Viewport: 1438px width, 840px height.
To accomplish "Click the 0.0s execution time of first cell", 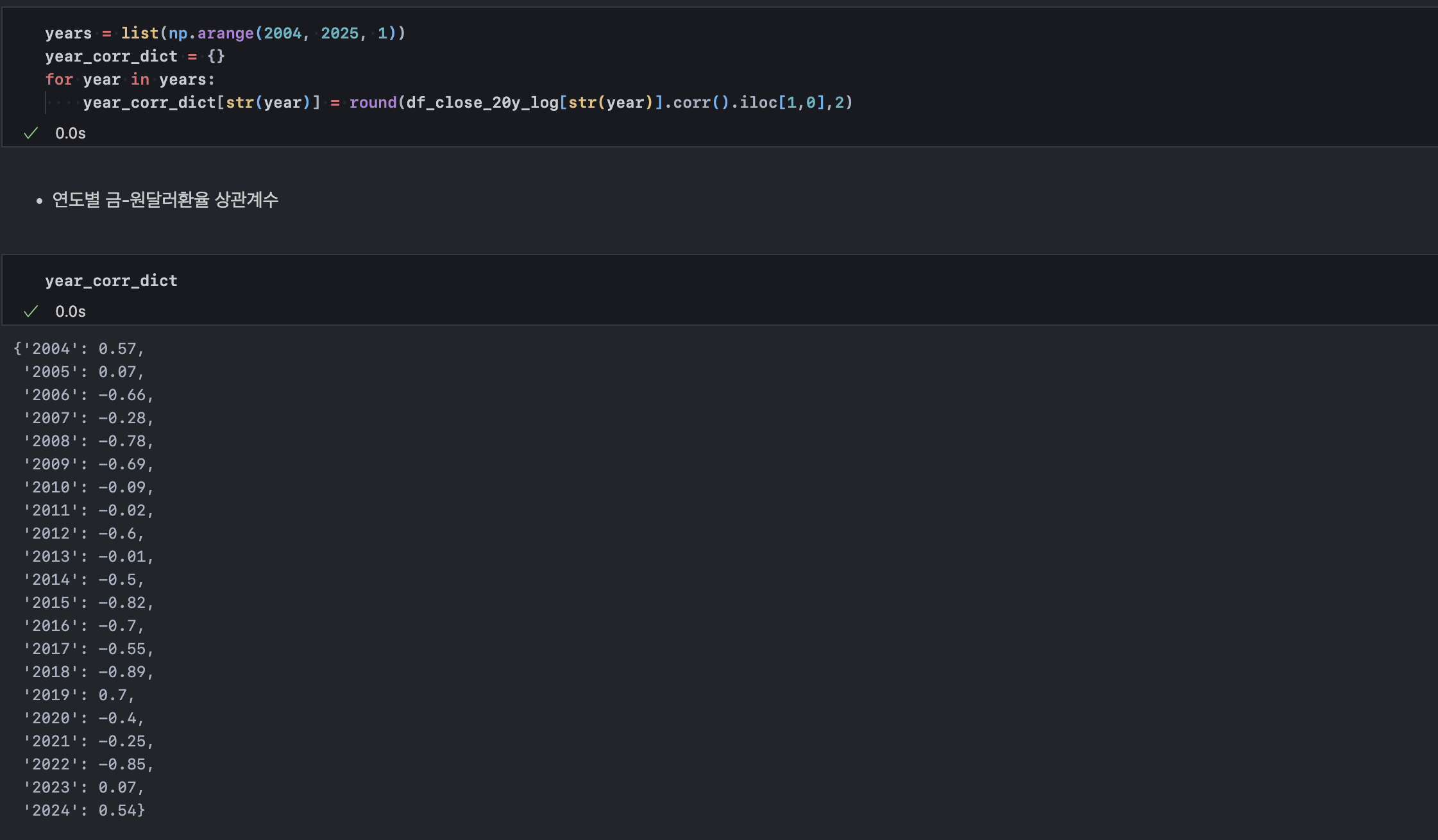I will click(x=71, y=133).
